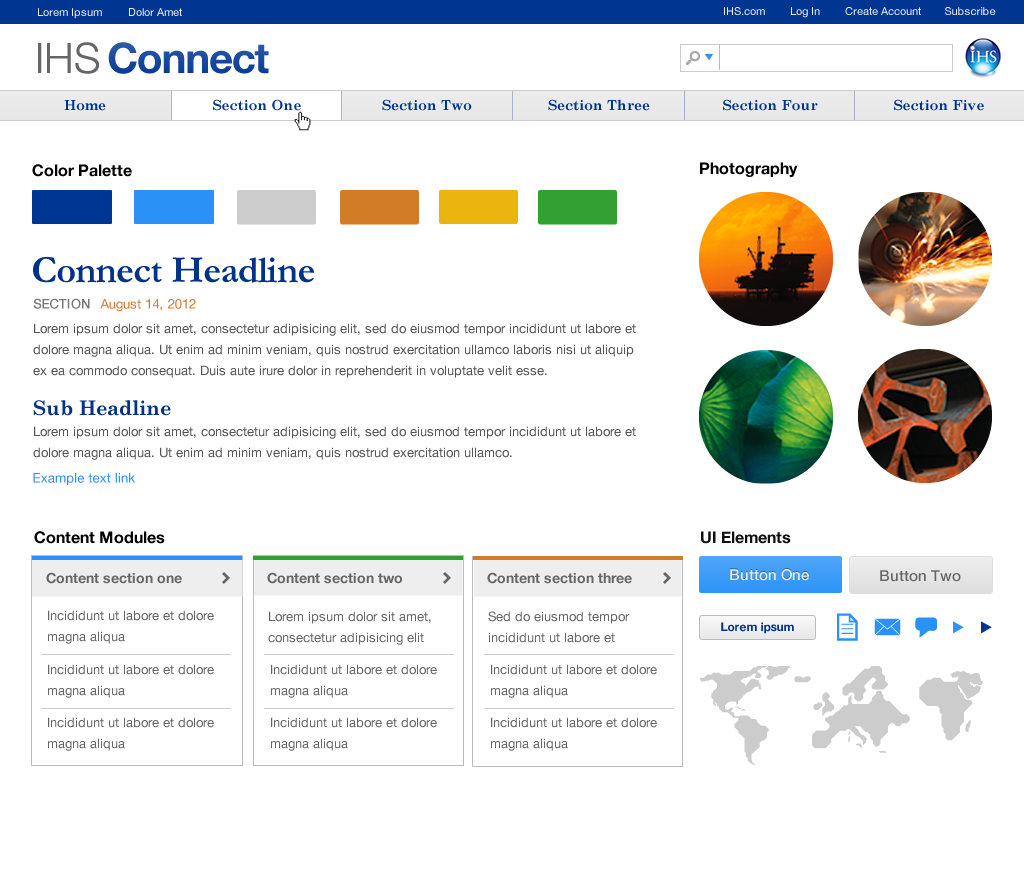Expand Content section three chevron
Image resolution: width=1024 pixels, height=882 pixels.
click(667, 578)
